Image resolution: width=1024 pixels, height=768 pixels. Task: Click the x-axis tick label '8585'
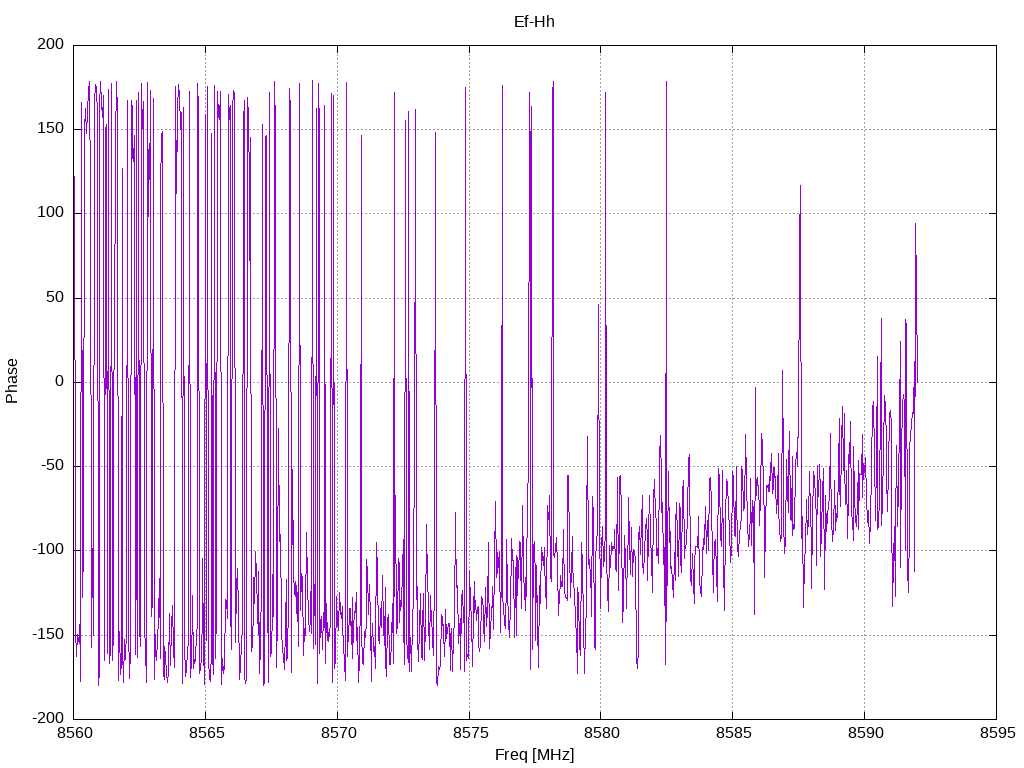pos(733,733)
